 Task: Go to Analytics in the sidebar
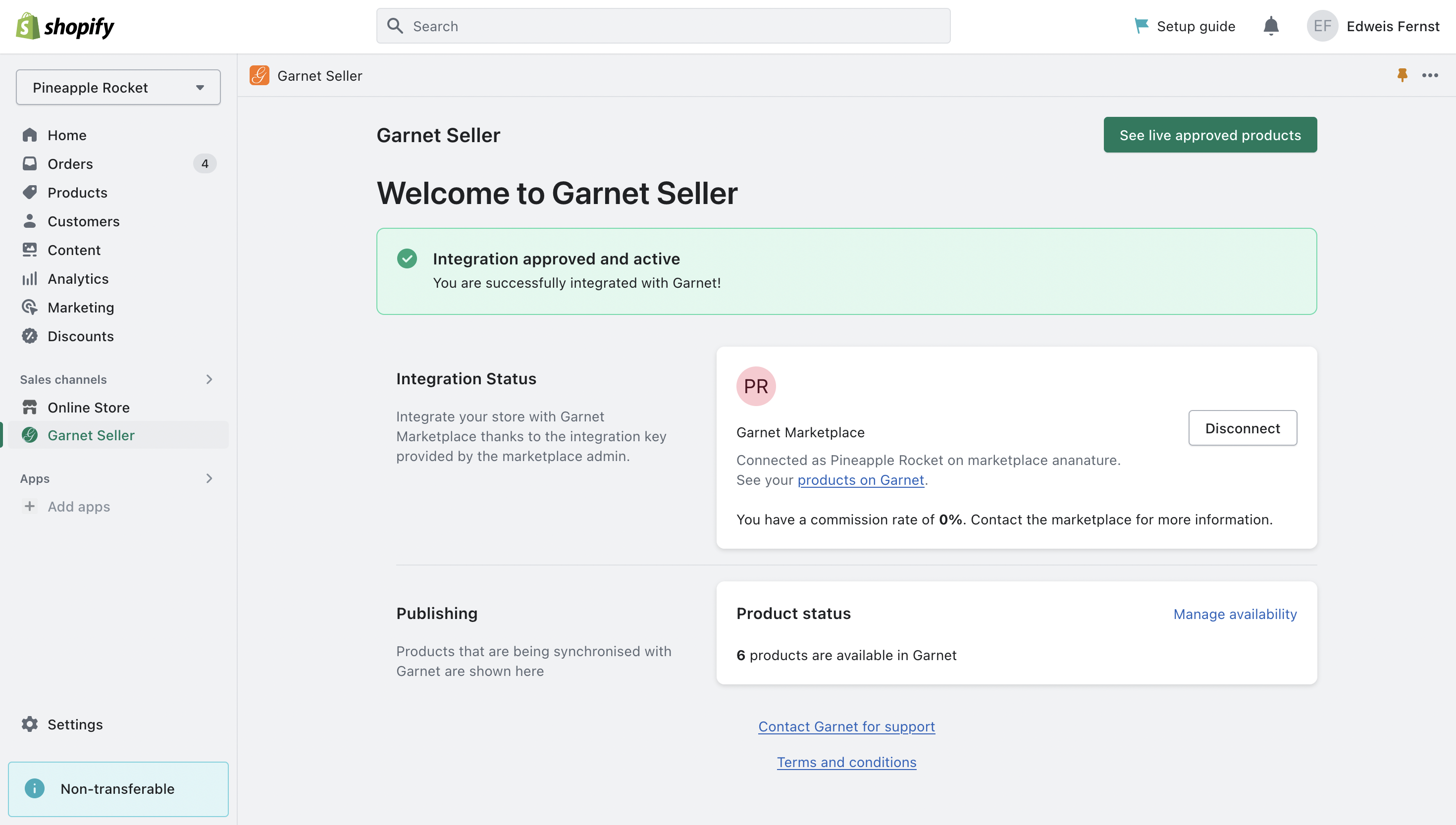click(78, 279)
